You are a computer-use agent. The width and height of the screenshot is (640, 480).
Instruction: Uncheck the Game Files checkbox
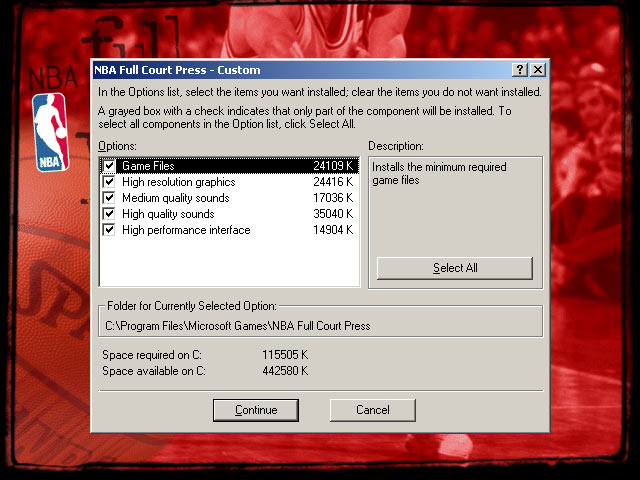click(x=109, y=166)
